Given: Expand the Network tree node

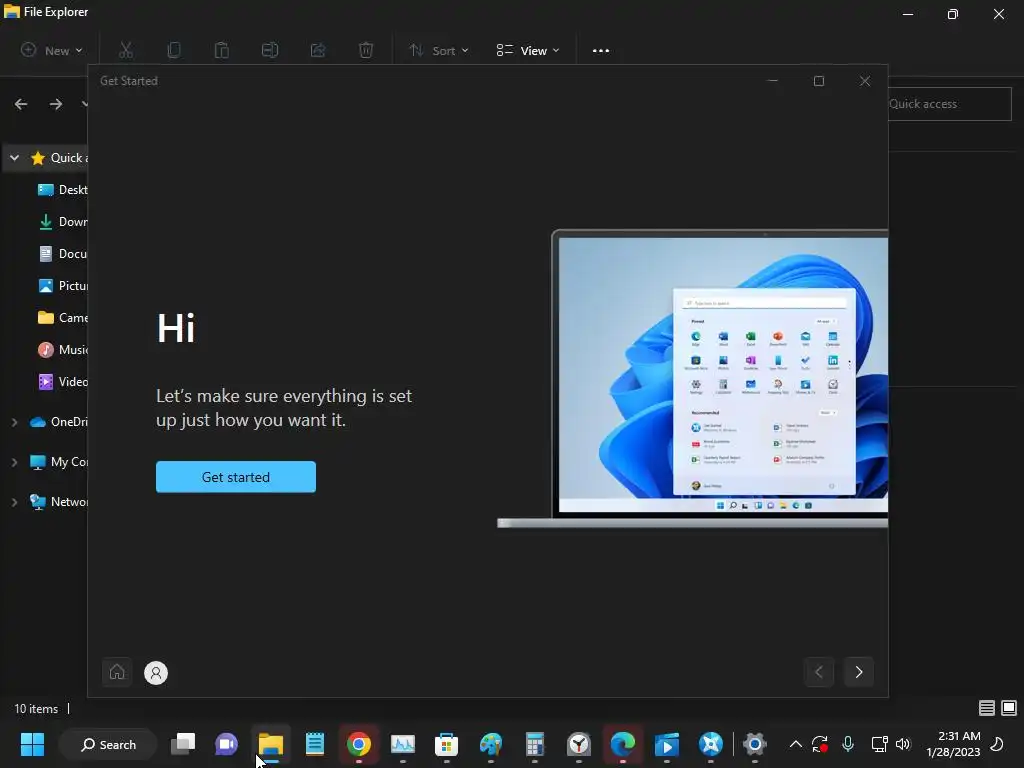Looking at the screenshot, I should (14, 502).
